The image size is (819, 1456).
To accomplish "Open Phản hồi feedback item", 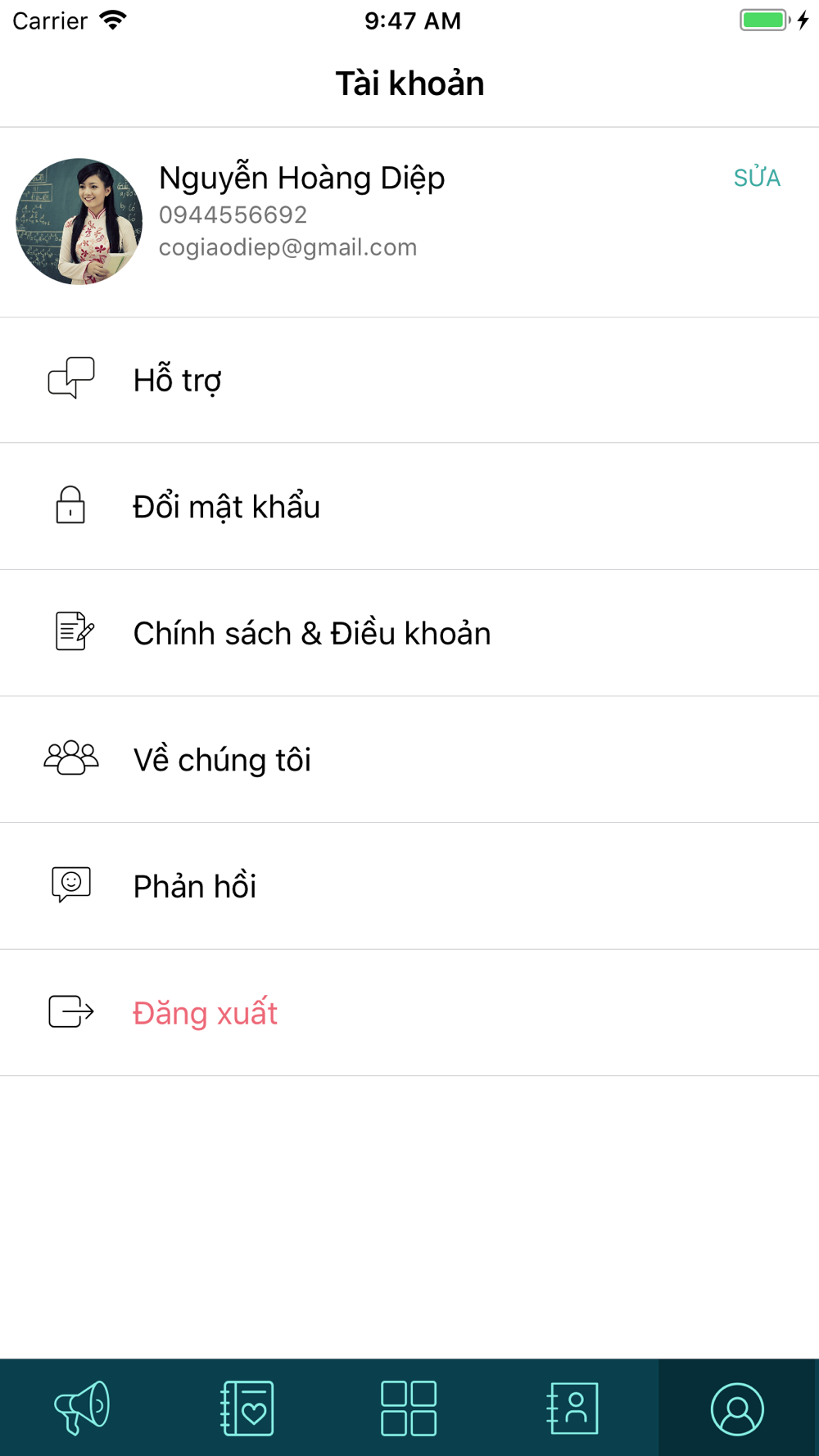I will [409, 886].
